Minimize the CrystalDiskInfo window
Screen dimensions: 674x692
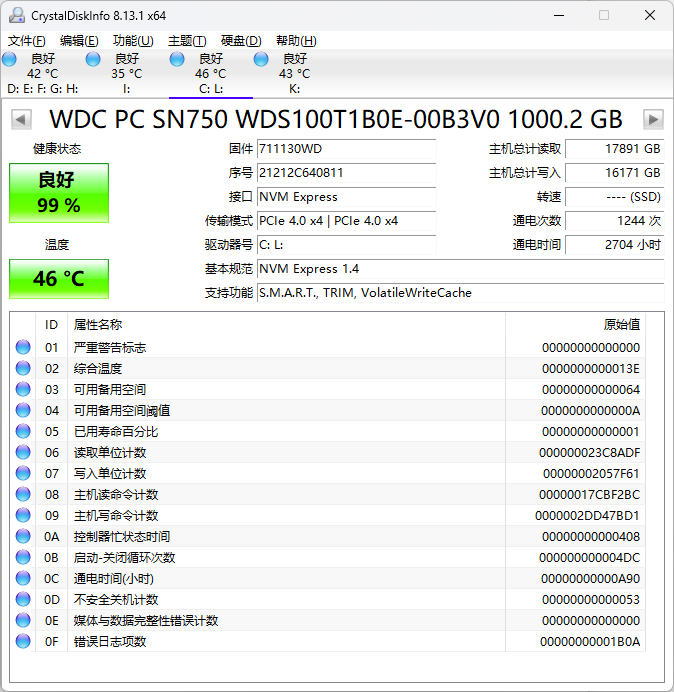click(559, 15)
